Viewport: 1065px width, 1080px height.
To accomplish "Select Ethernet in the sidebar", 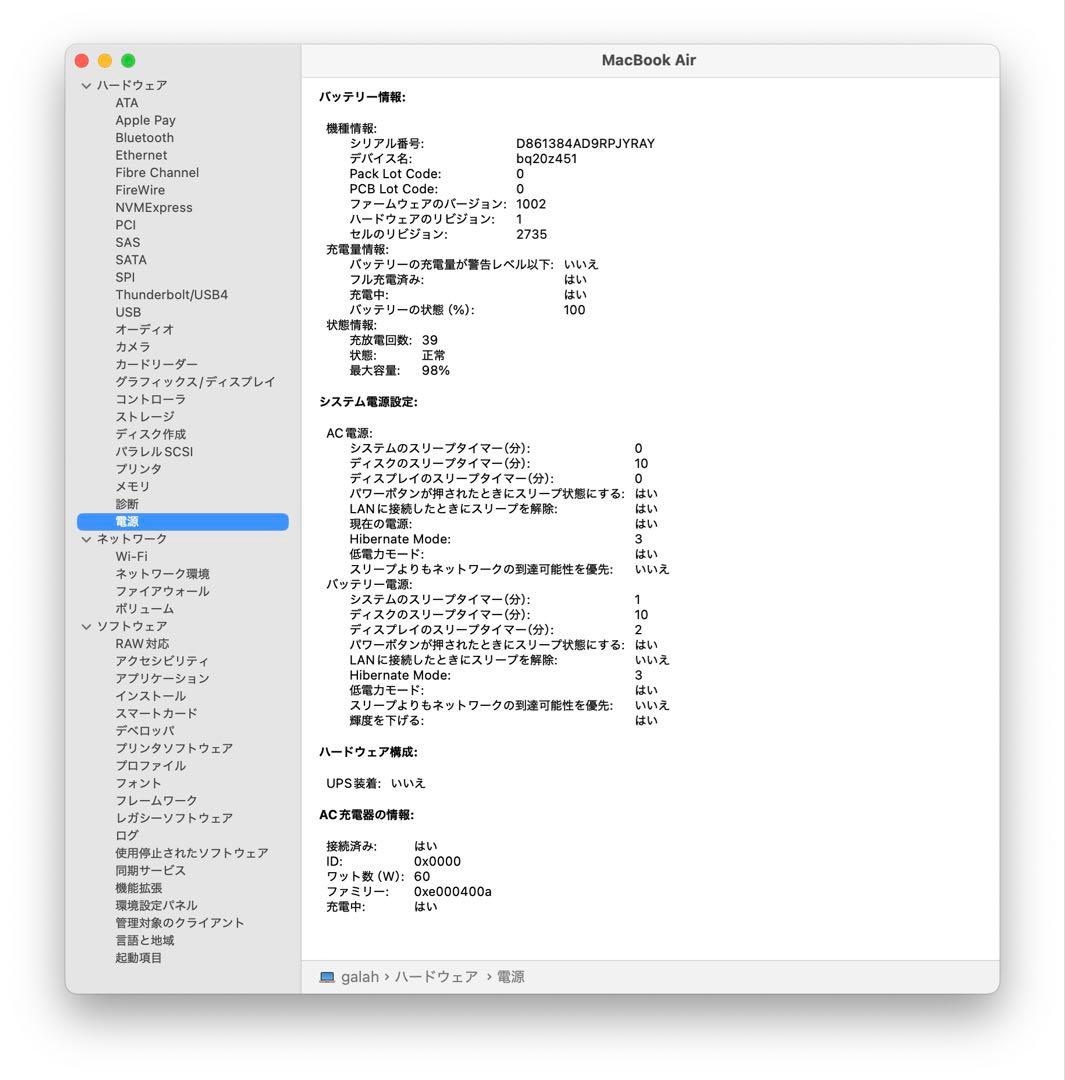I will [141, 155].
